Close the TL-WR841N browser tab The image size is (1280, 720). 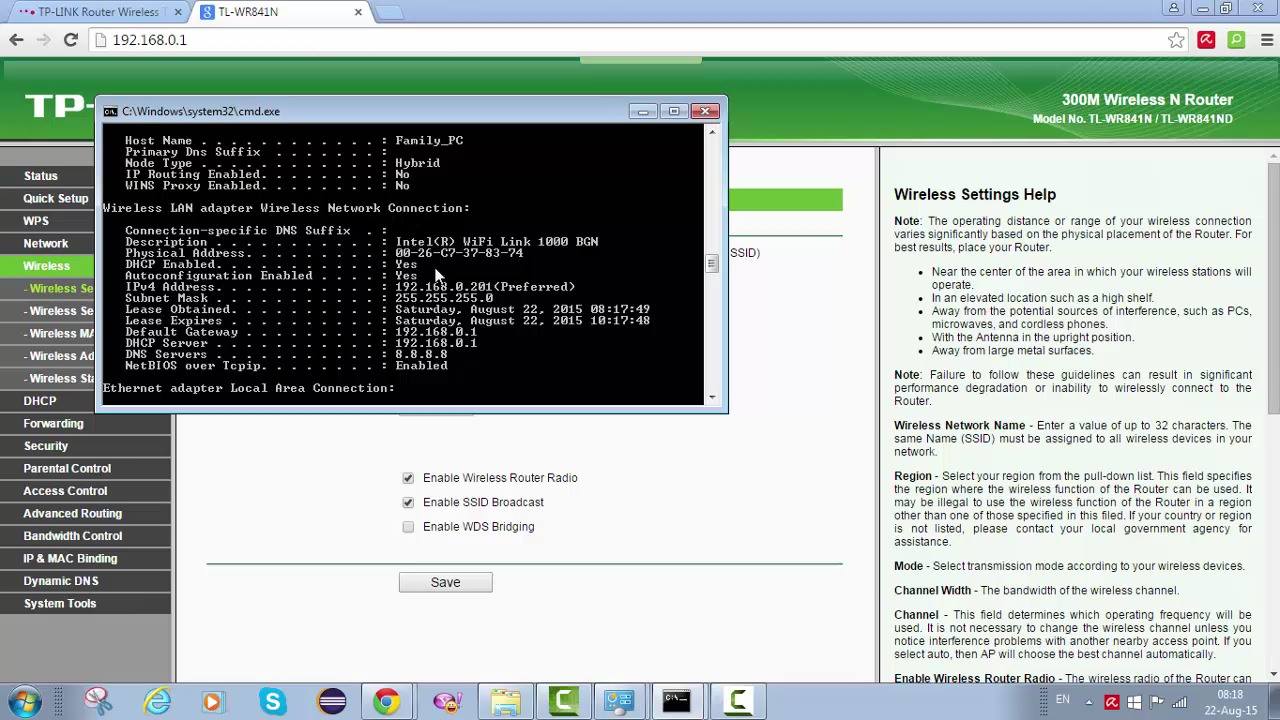point(358,12)
